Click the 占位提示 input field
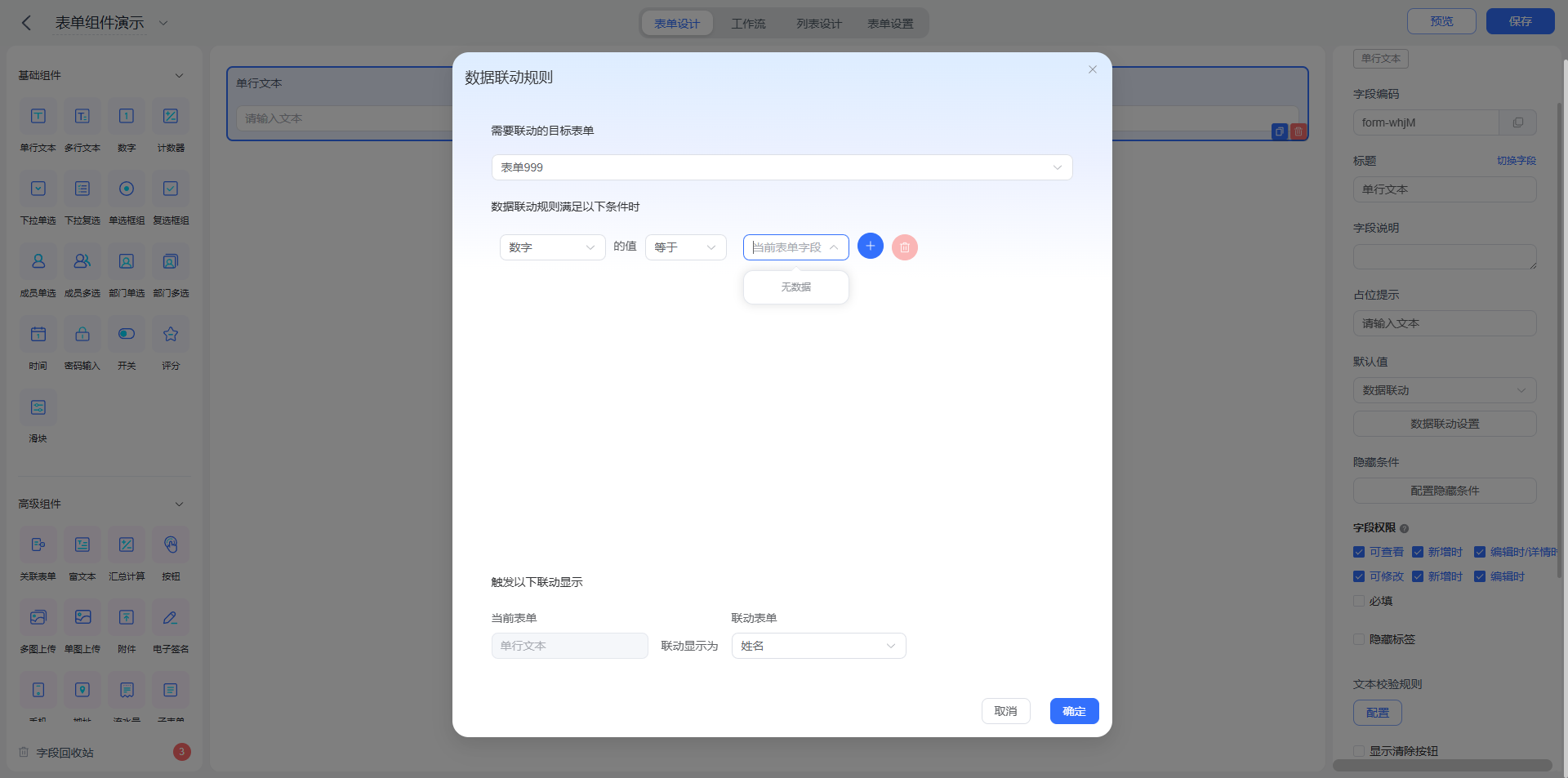This screenshot has height=778, width=1568. point(1445,323)
